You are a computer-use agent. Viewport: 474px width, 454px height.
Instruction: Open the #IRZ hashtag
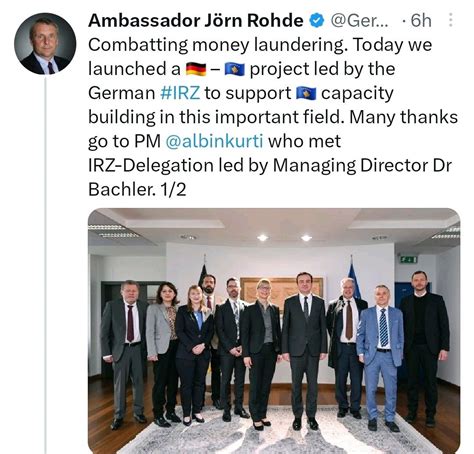pyautogui.click(x=180, y=93)
